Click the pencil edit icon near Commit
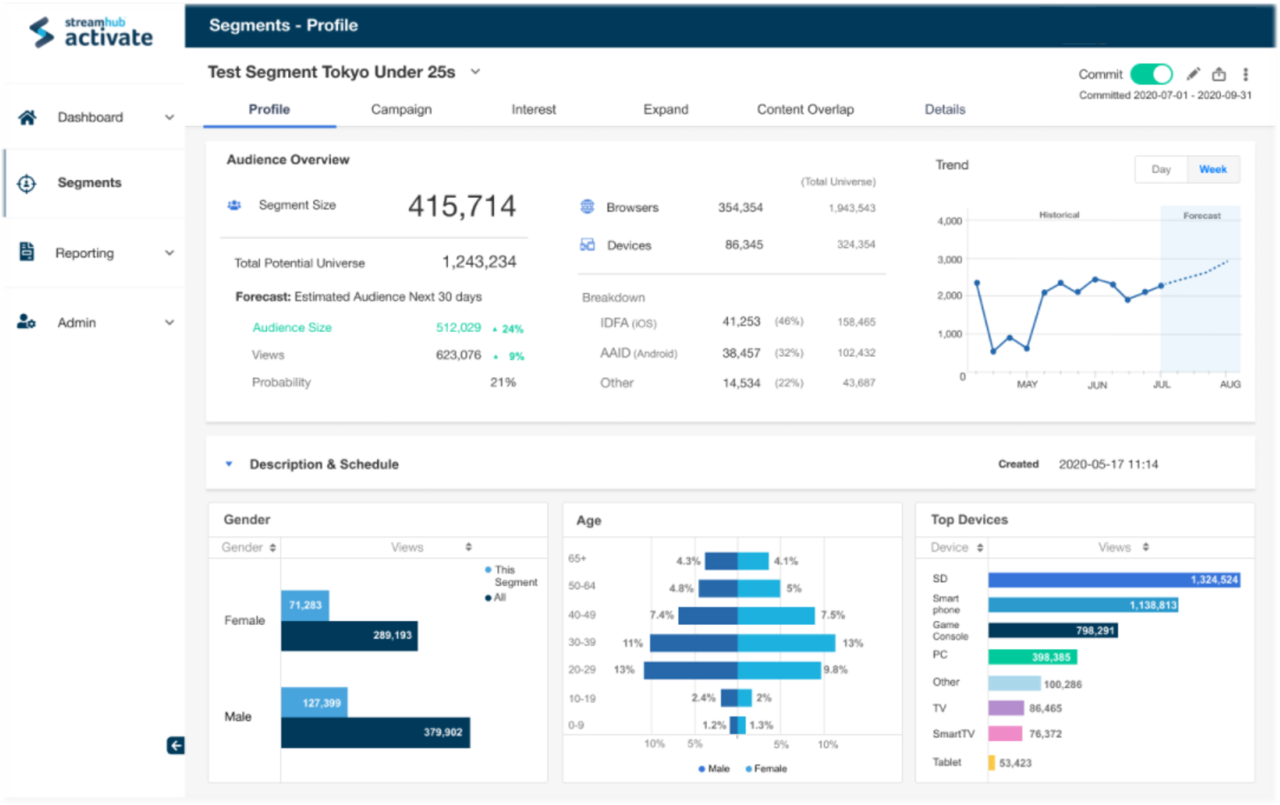Screen dimensions: 1280x805 coord(1193,73)
